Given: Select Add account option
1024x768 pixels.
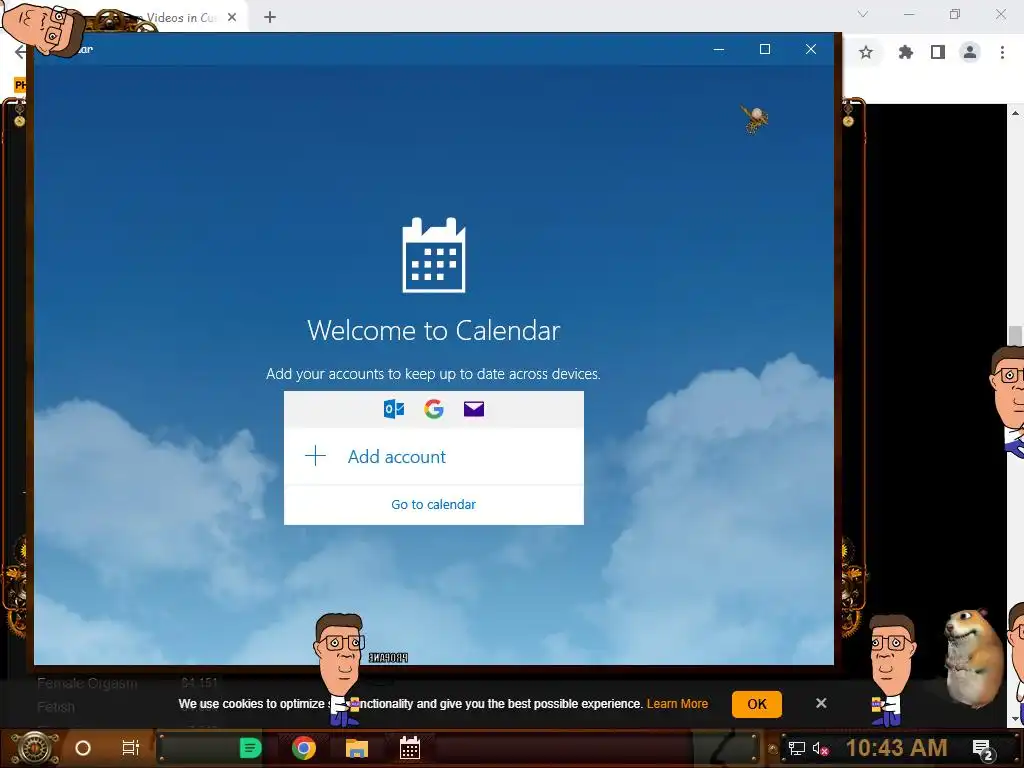Looking at the screenshot, I should pos(434,456).
